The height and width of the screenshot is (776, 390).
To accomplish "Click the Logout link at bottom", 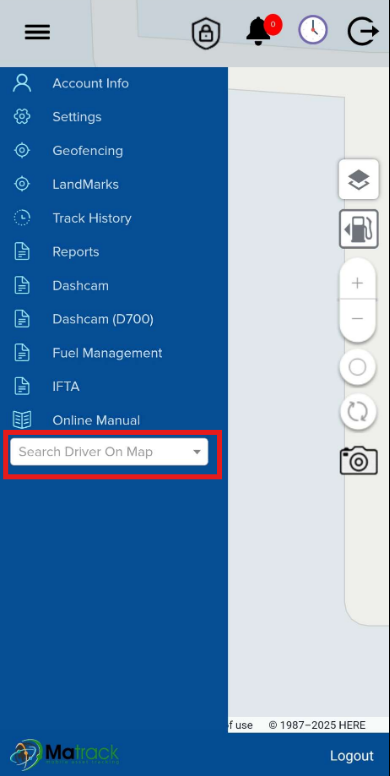I will [x=352, y=756].
